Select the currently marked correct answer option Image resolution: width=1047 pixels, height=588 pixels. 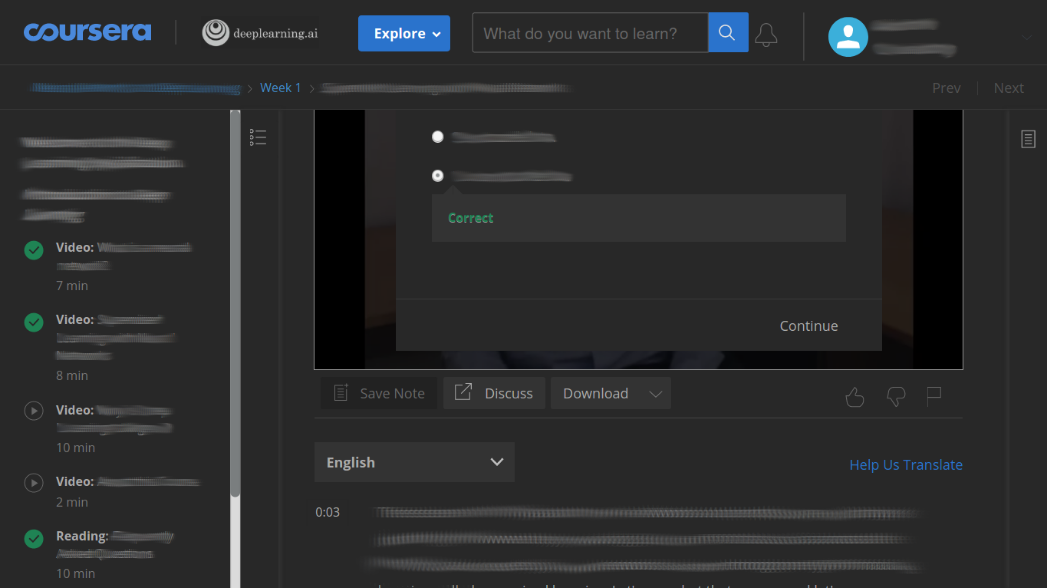tap(437, 175)
